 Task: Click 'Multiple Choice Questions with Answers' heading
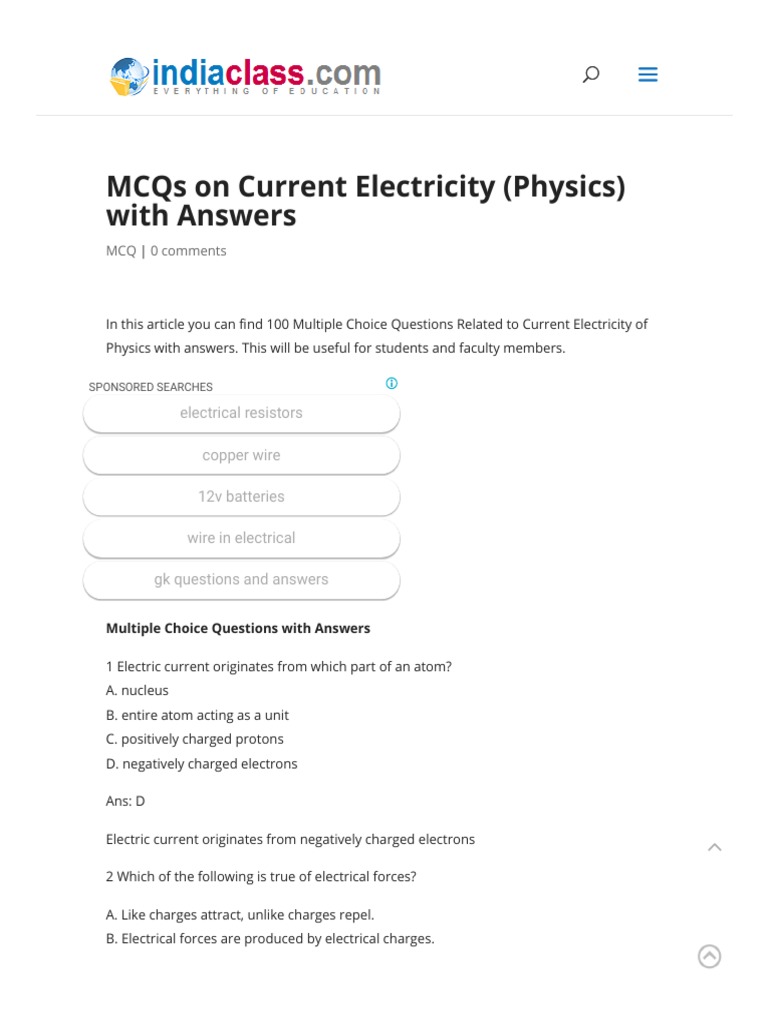pos(238,628)
